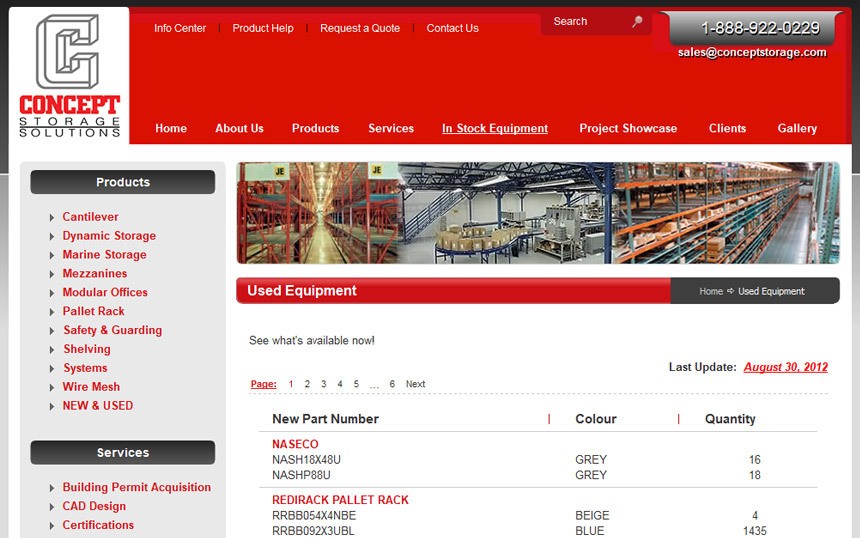Open the Home menu item

point(171,128)
